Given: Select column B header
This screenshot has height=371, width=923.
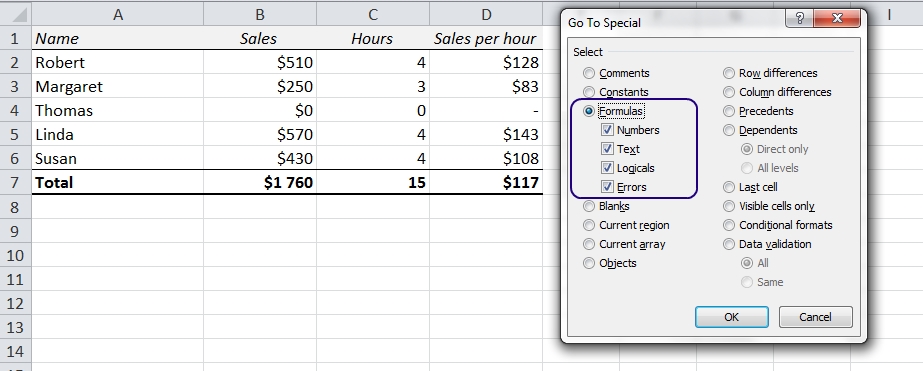Looking at the screenshot, I should click(x=260, y=14).
